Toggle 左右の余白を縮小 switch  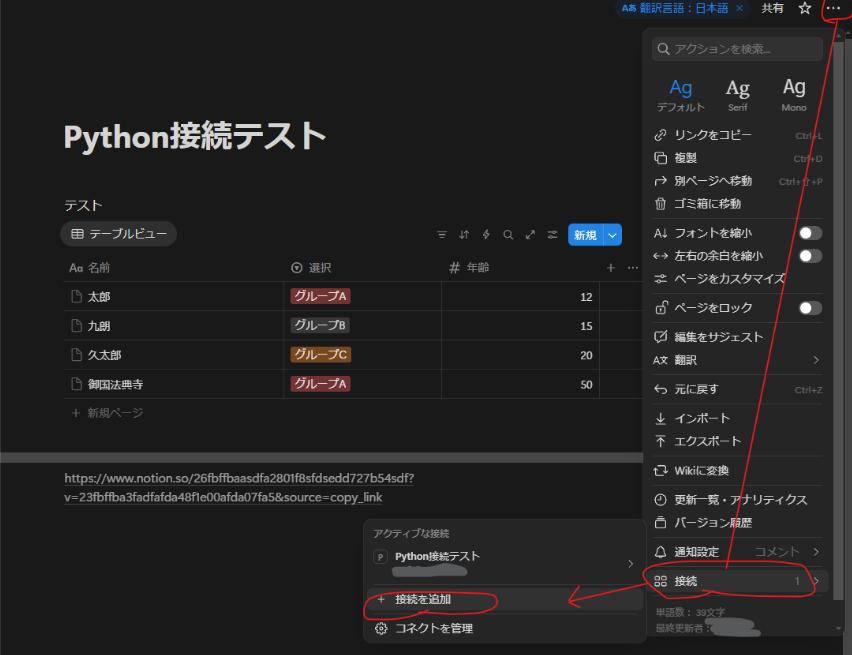pyautogui.click(x=810, y=256)
